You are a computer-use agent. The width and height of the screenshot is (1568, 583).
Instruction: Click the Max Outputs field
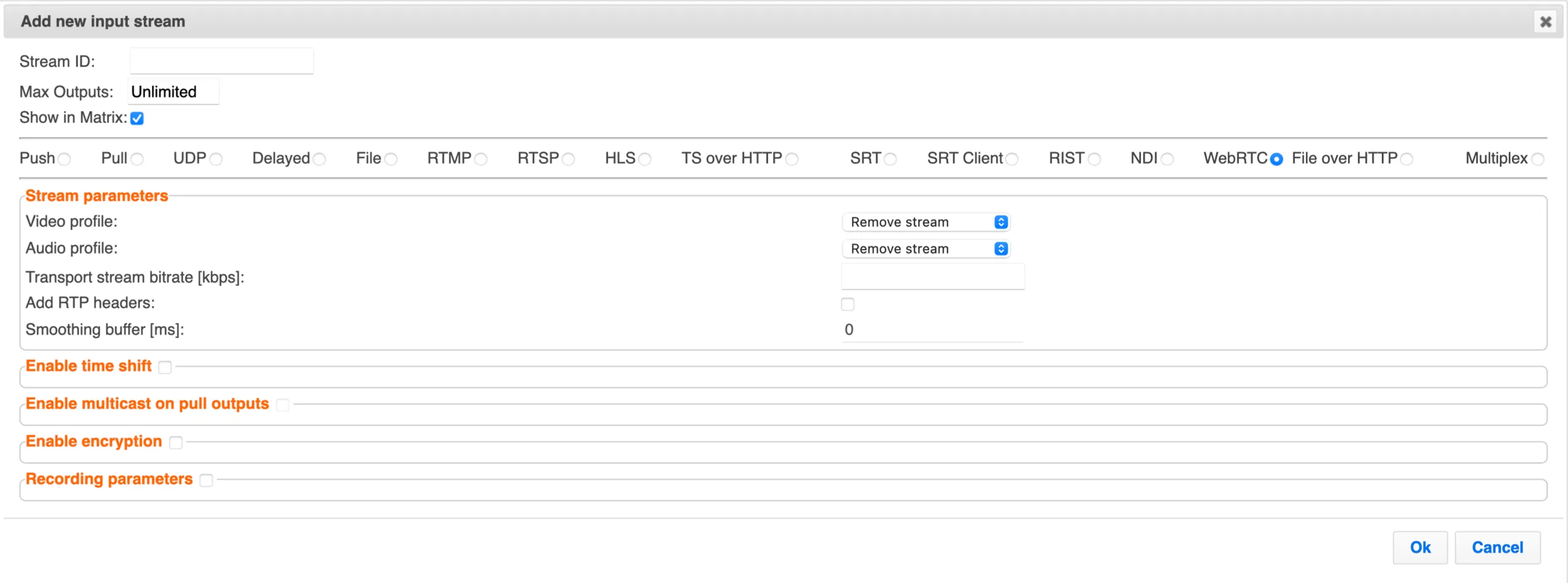173,92
